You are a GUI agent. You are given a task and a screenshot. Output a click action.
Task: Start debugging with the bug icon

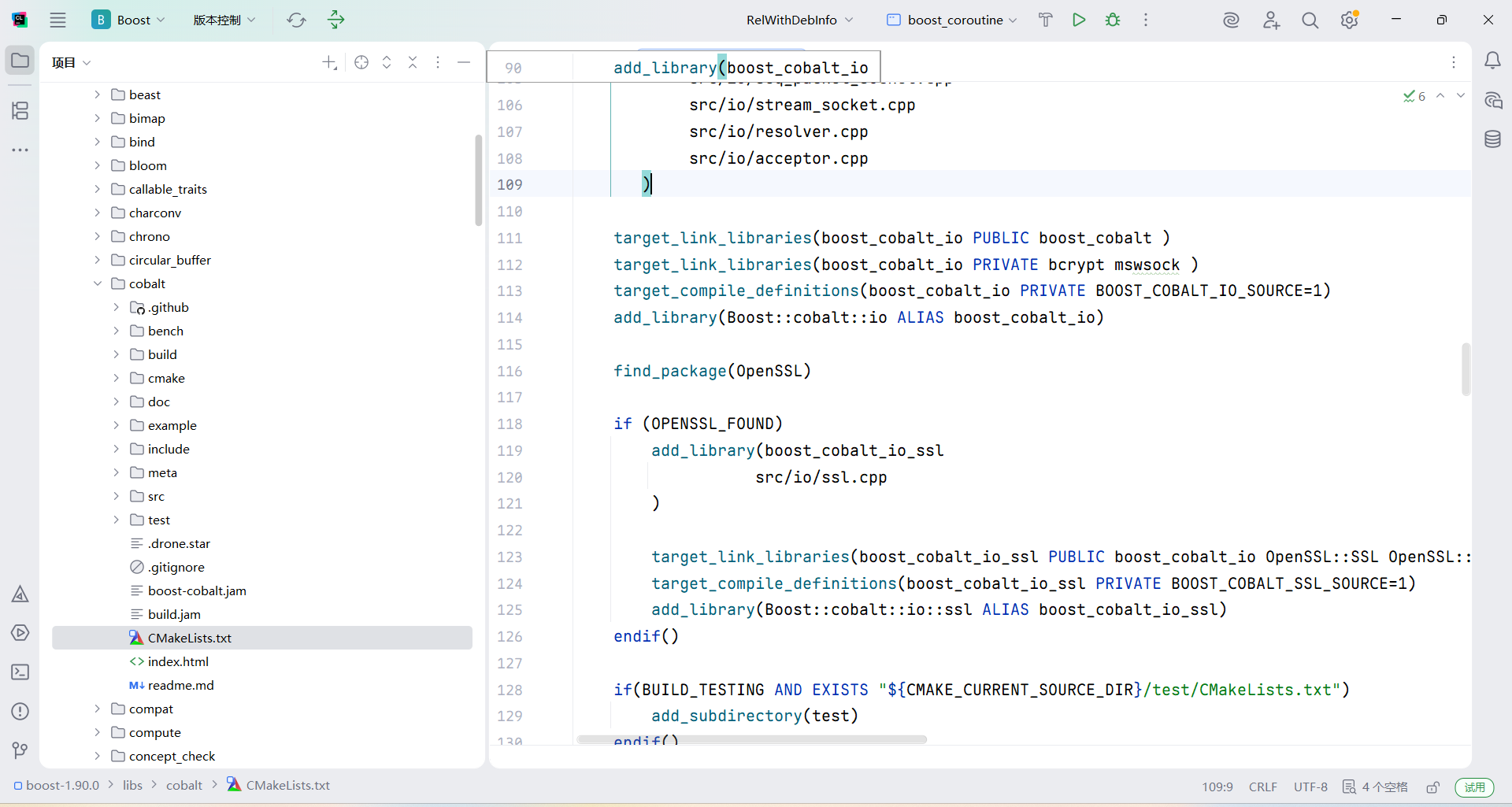pos(1113,20)
